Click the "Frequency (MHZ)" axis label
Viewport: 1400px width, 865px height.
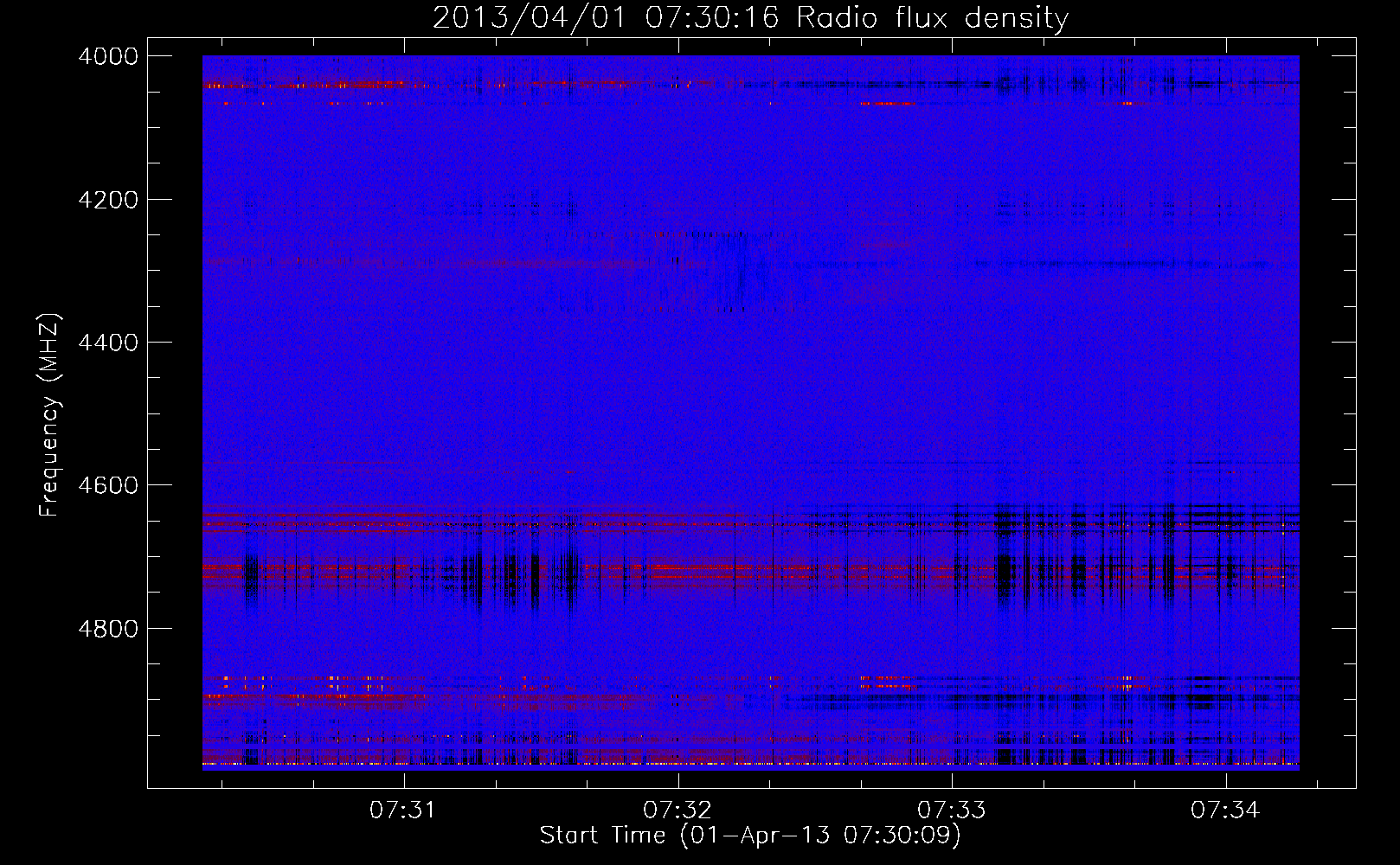click(x=50, y=415)
